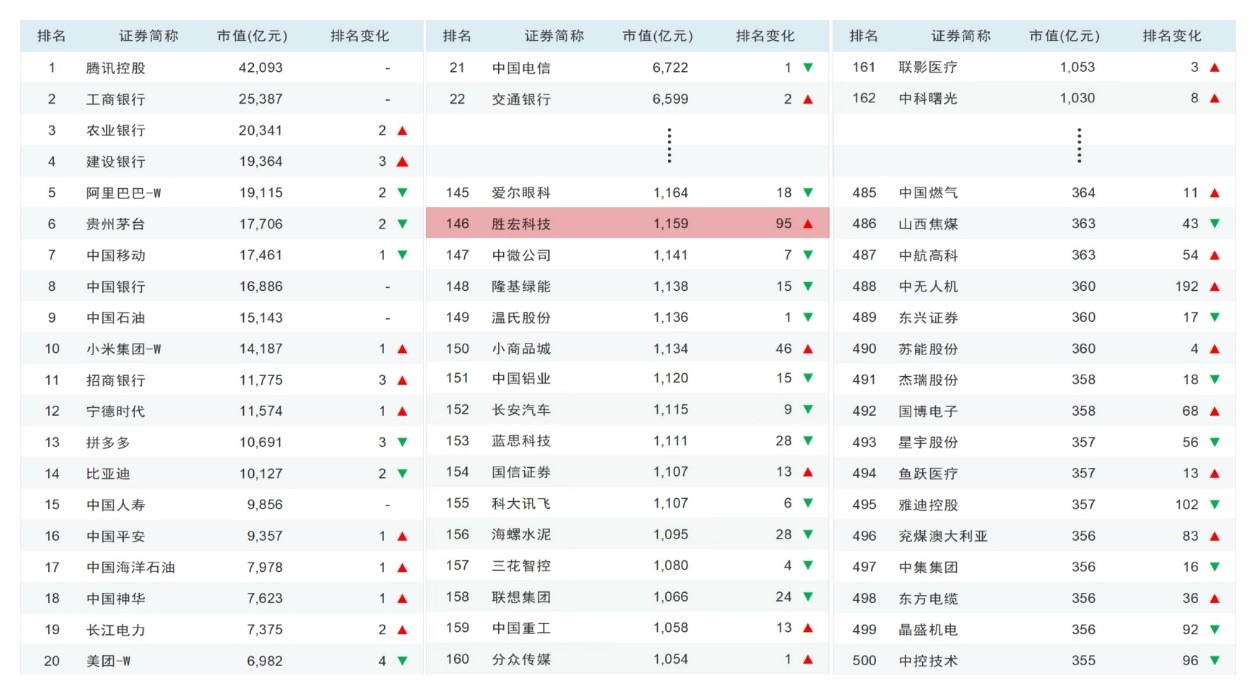
Task: Open the 贵州茅台 stock entry
Action: [x=115, y=225]
